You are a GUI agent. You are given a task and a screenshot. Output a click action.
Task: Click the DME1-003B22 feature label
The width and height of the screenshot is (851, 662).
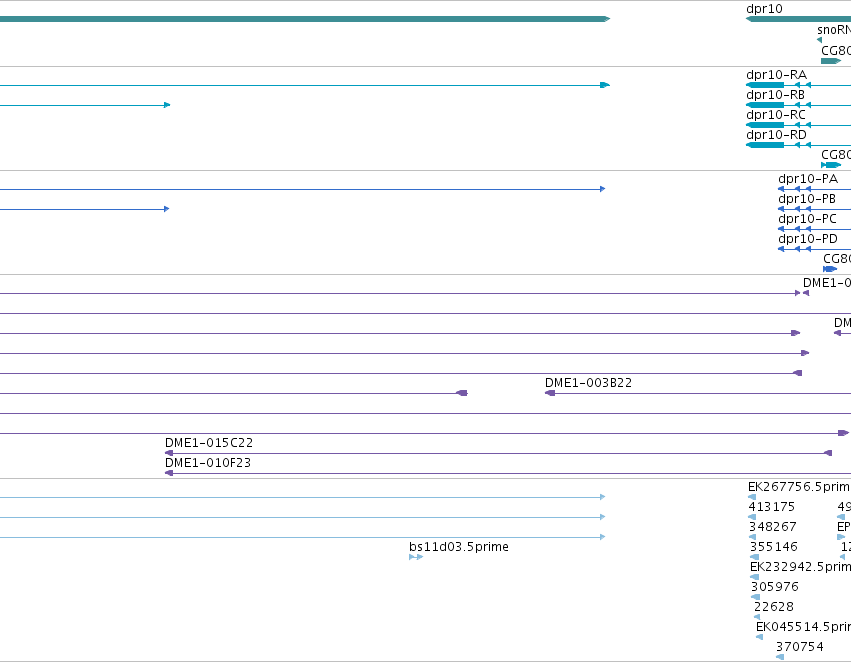point(588,383)
